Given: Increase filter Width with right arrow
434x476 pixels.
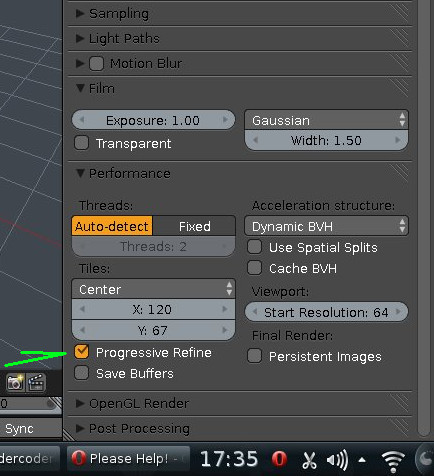Looking at the screenshot, I should 398,140.
